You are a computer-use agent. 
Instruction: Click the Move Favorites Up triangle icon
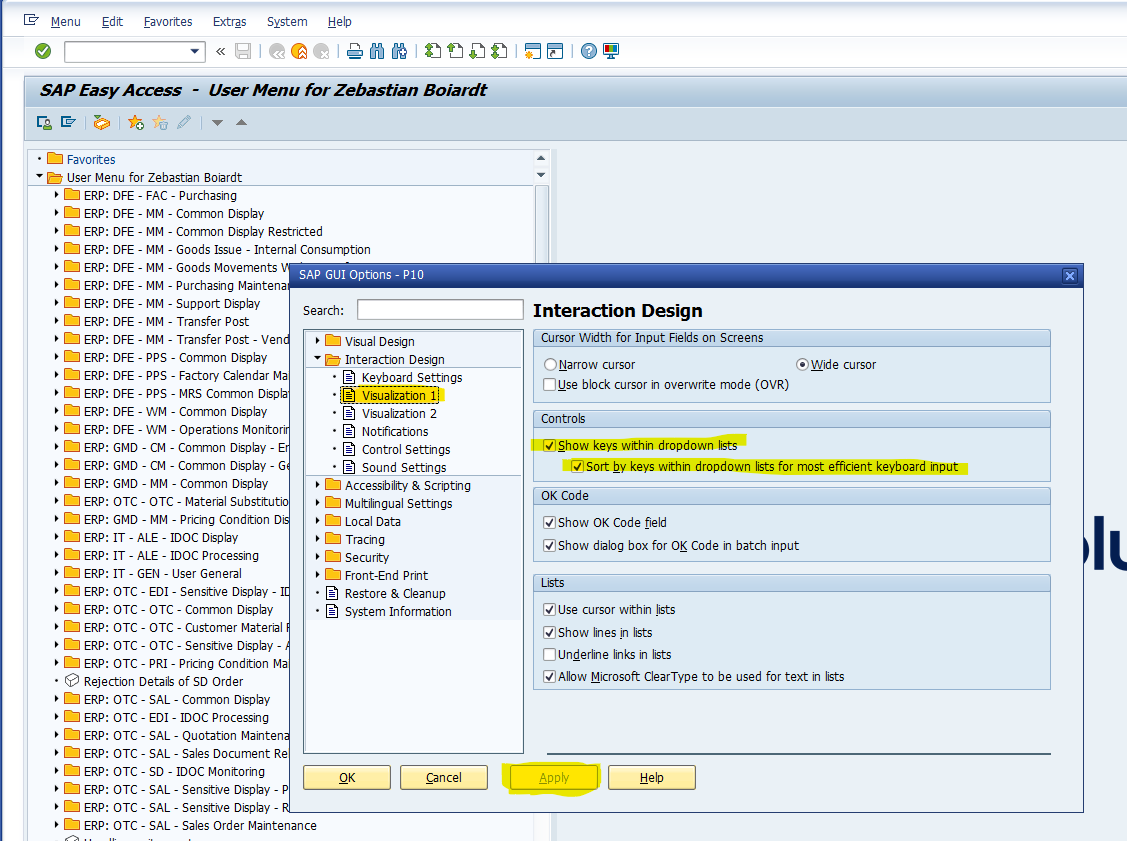[x=242, y=123]
